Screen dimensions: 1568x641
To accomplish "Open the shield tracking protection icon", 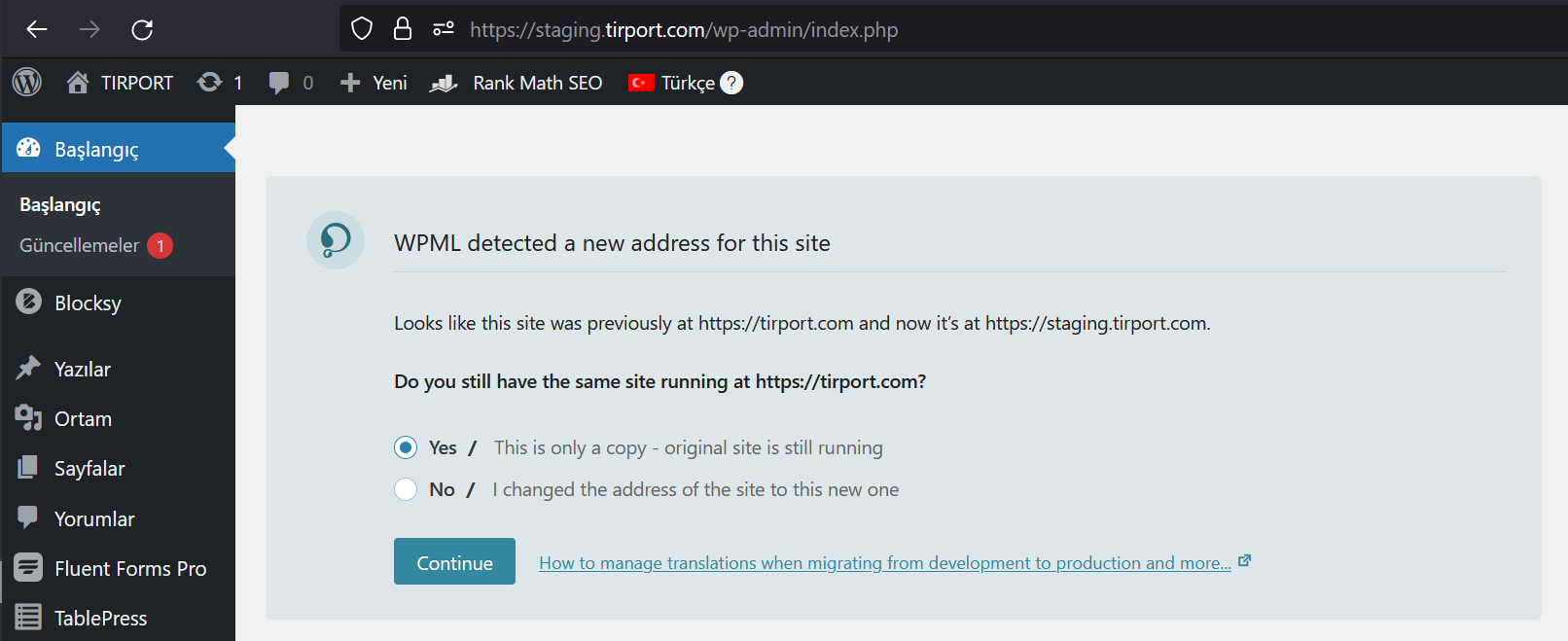I will pyautogui.click(x=362, y=29).
